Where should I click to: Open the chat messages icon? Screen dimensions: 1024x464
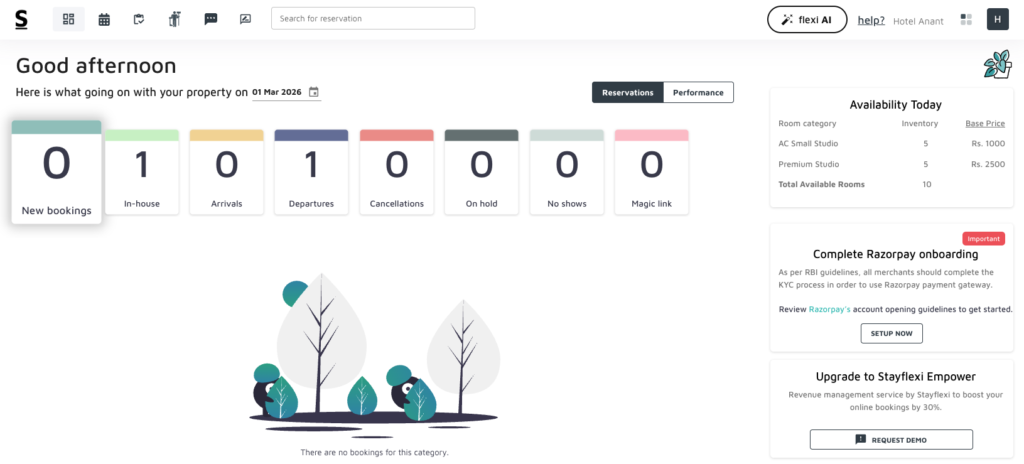point(210,19)
